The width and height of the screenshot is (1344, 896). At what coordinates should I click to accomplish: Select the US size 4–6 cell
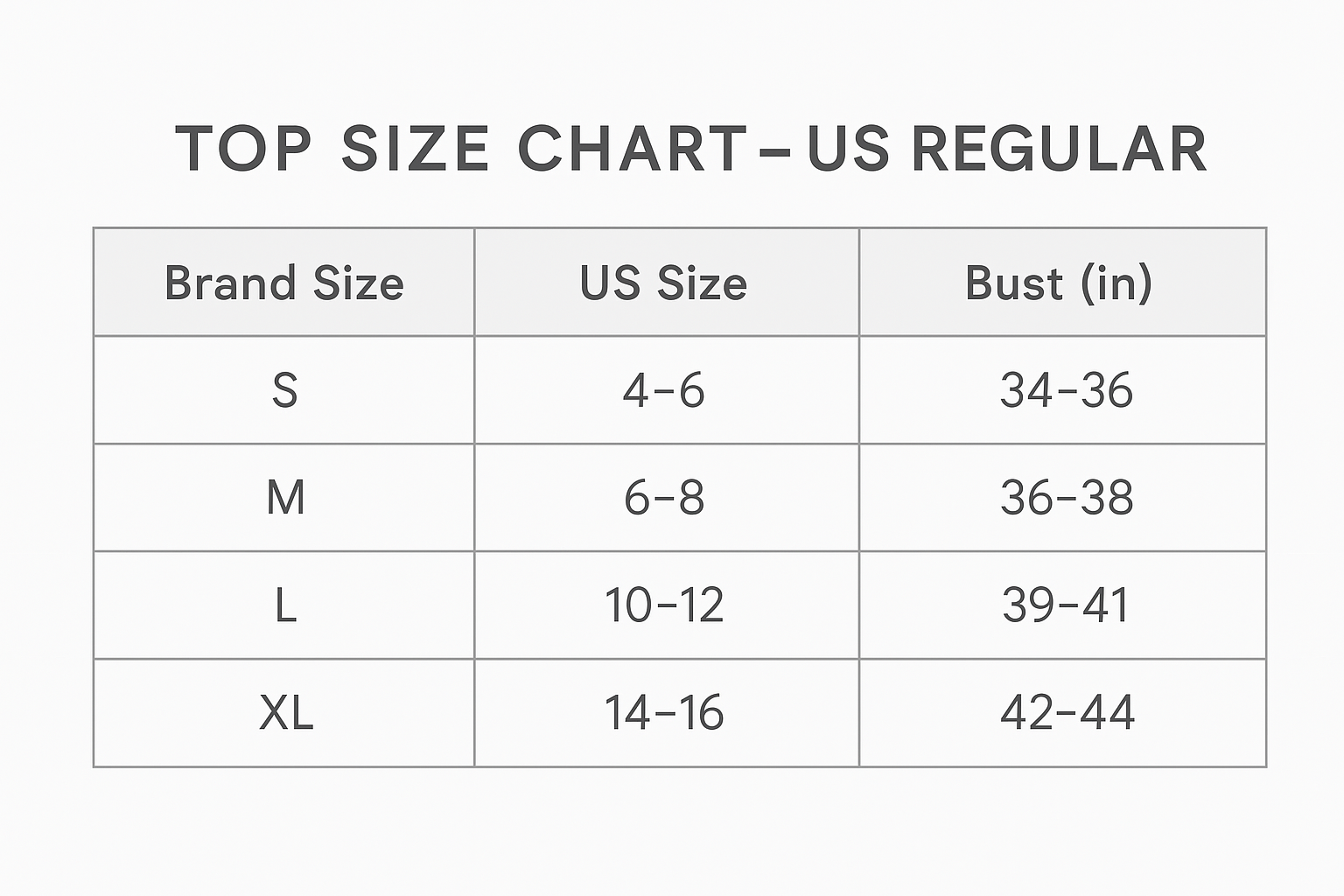pos(664,390)
